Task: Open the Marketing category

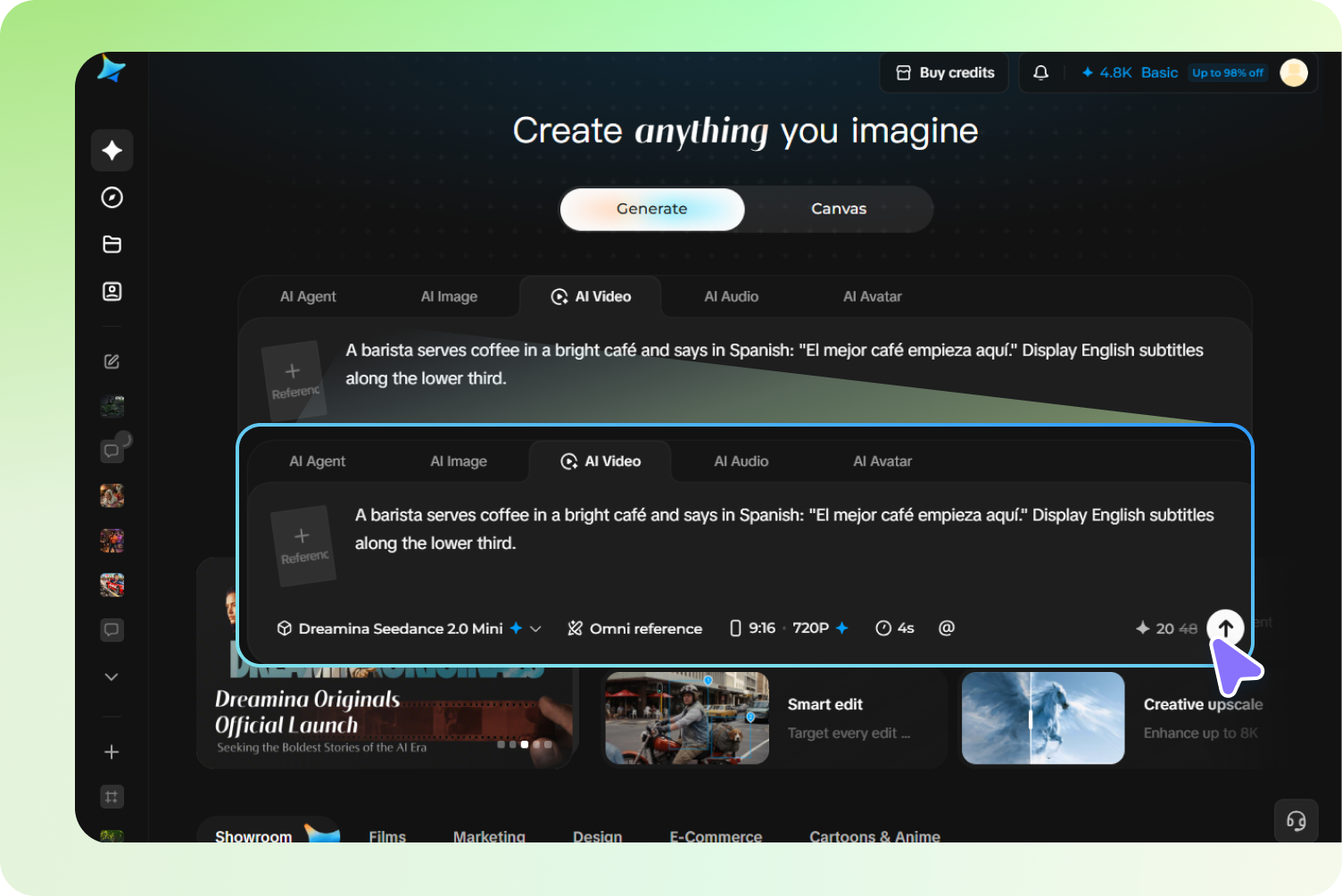Action: 489,836
